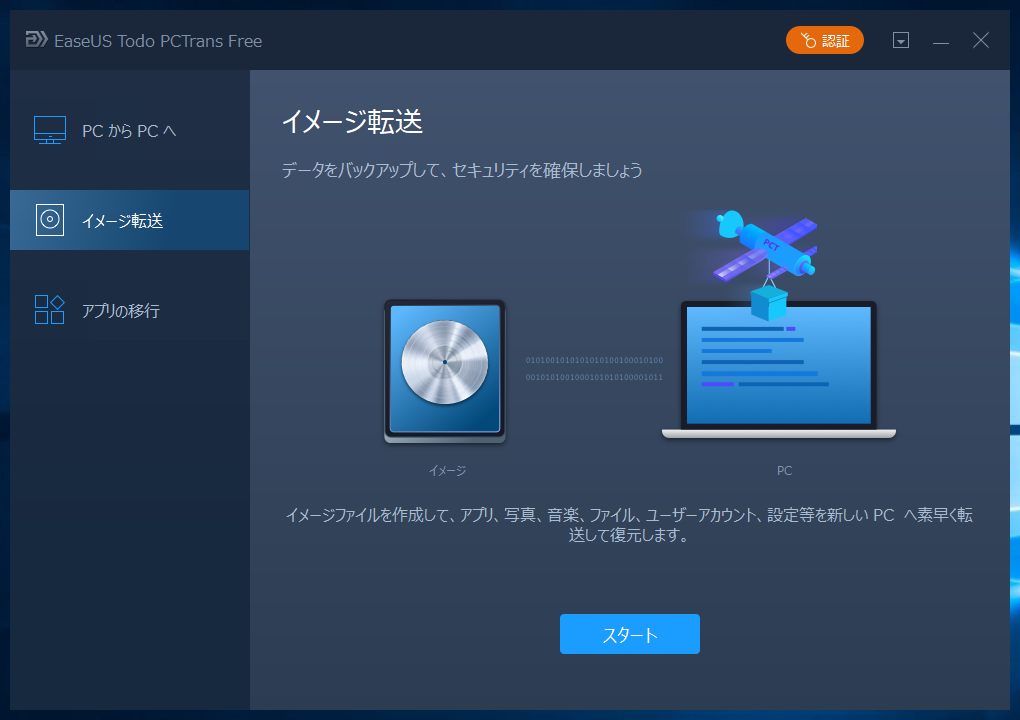Click the イメージファイルを作成して description paragraph
The image size is (1020, 720).
629,525
